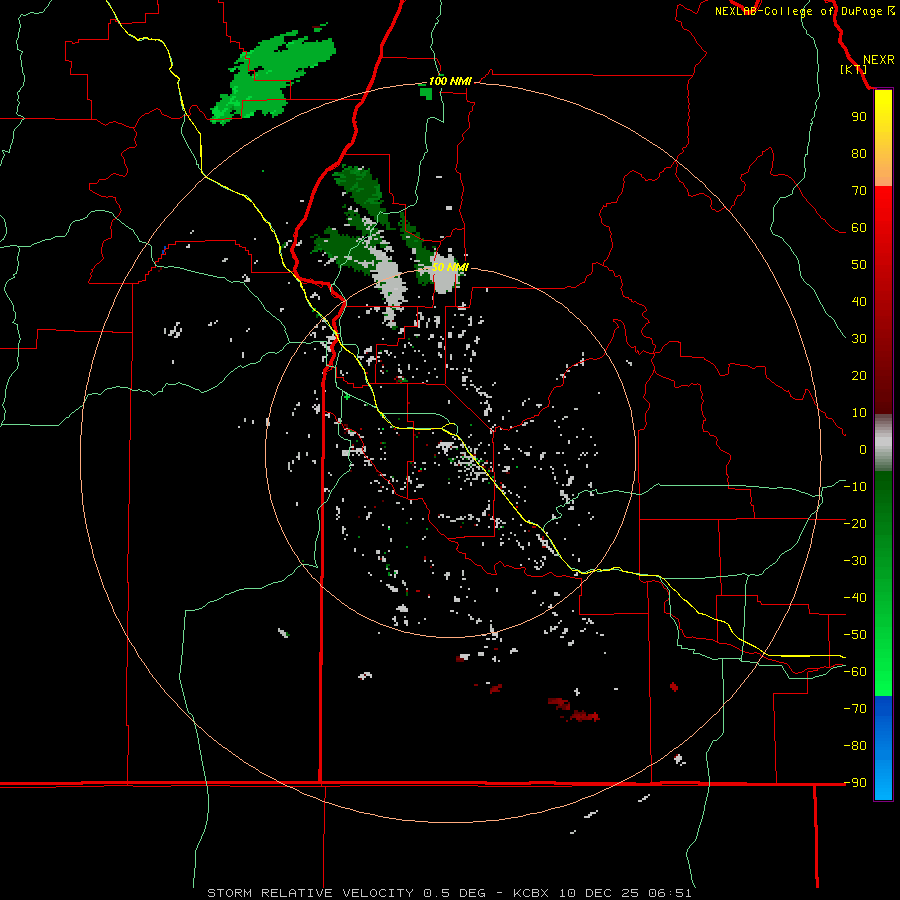Click the 90 value on the velocity scale
Screen dimensions: 900x900
[859, 117]
